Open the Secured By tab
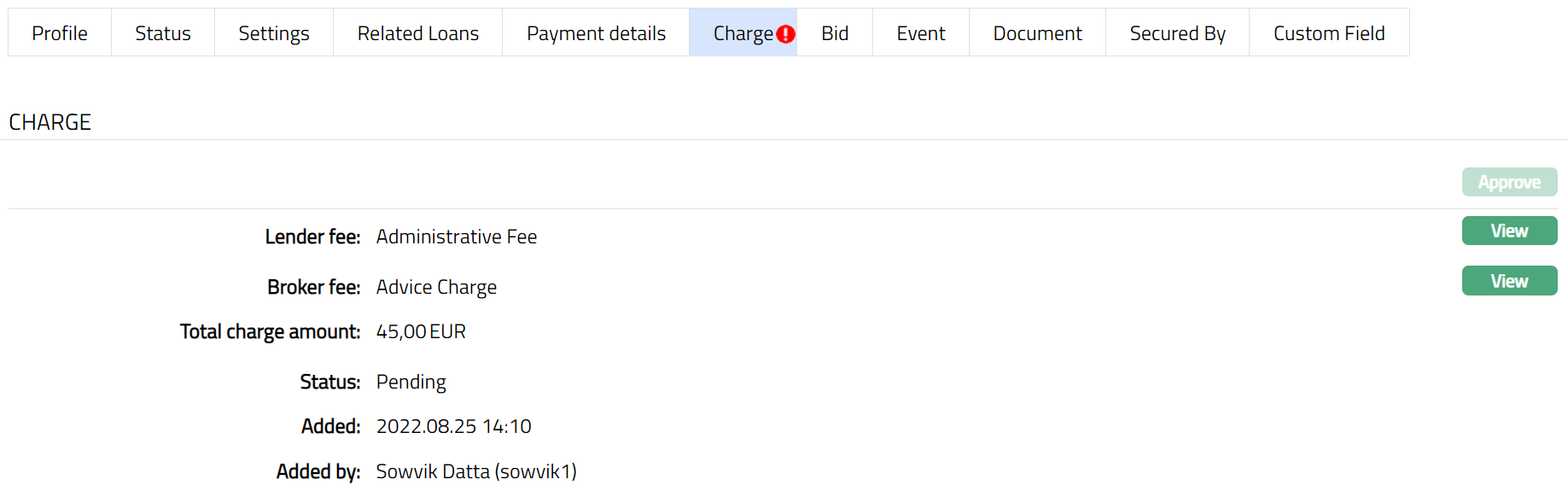Image resolution: width=1568 pixels, height=497 pixels. pos(1177,33)
